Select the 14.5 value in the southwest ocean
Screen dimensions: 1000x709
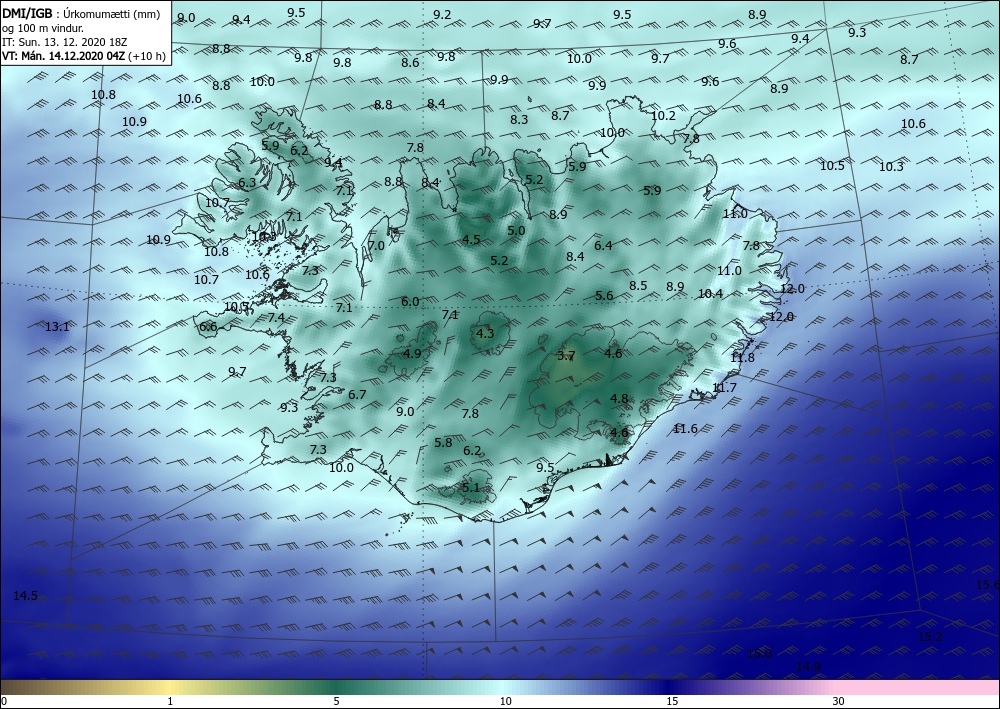(x=26, y=596)
